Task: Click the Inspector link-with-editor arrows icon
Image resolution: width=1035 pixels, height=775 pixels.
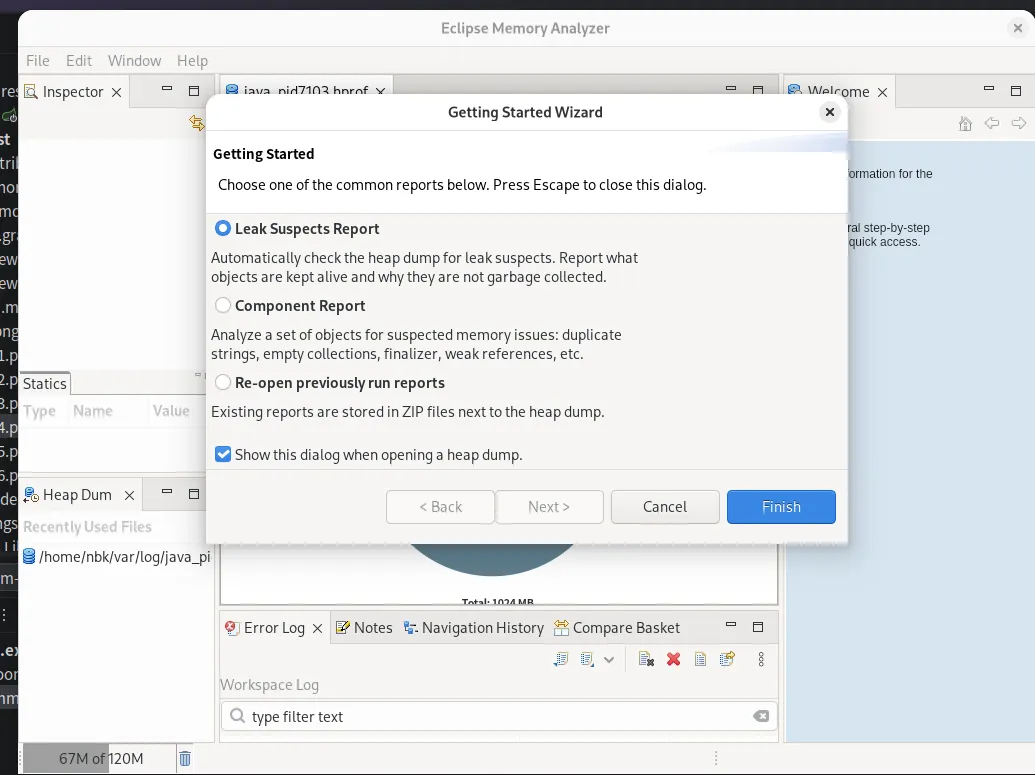Action: 196,123
